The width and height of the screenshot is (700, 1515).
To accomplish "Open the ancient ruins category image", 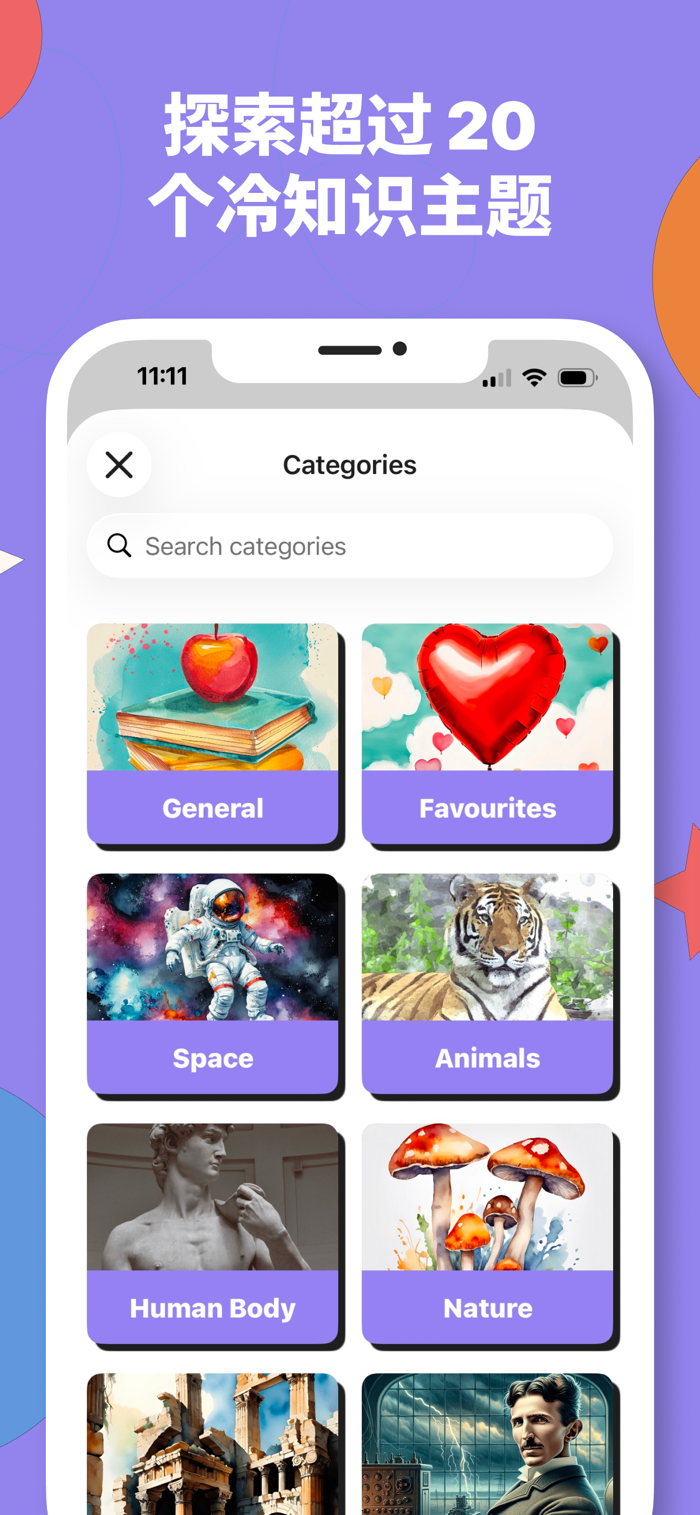I will pyautogui.click(x=213, y=1444).
